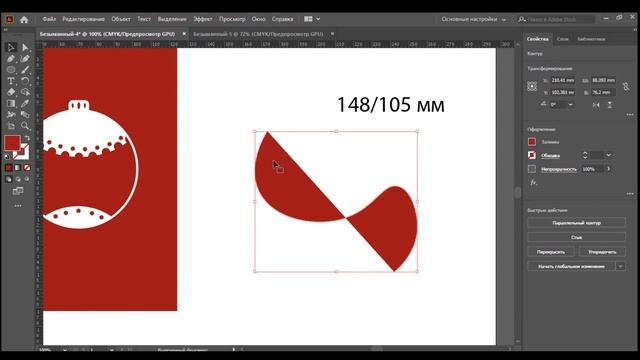Select the Shape Builder tool
This screenshot has height=360, width=640.
(25, 92)
